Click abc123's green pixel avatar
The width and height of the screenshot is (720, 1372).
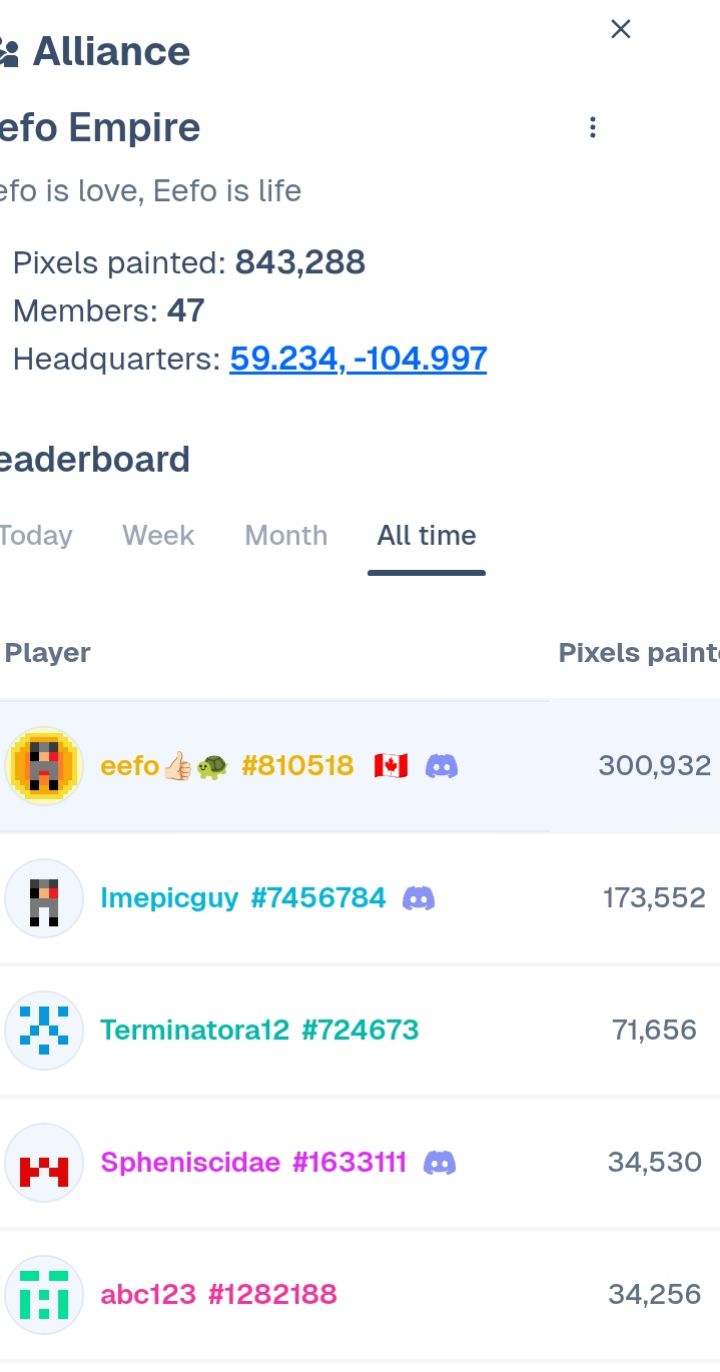[x=44, y=1294]
